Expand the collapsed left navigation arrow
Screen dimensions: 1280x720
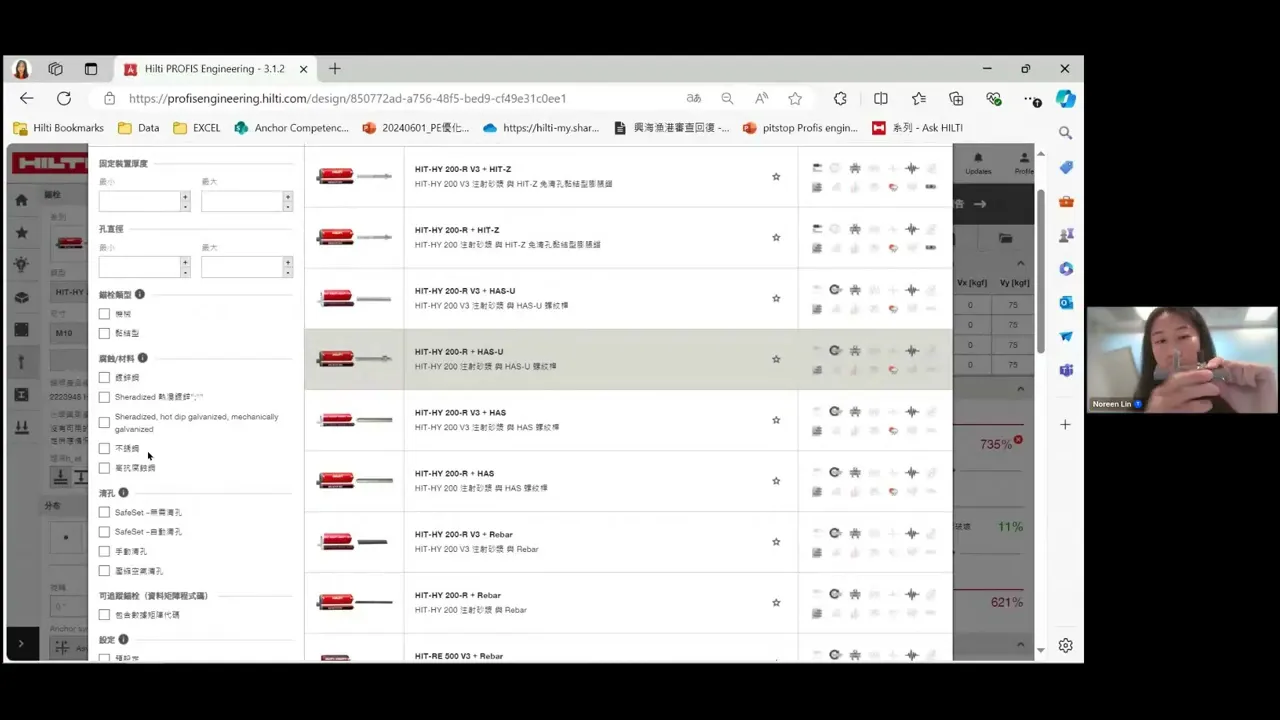[21, 644]
